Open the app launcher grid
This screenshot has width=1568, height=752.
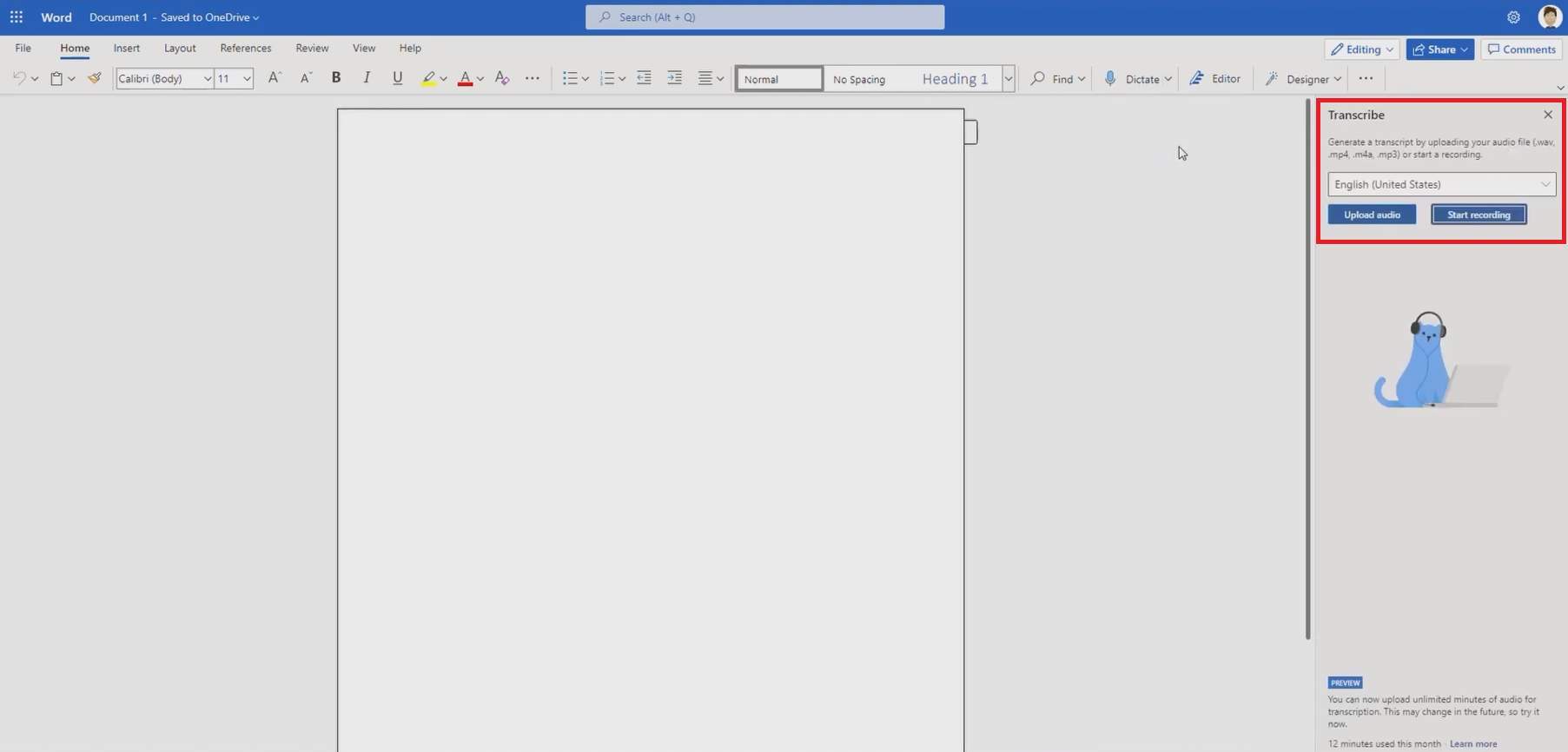pyautogui.click(x=17, y=17)
